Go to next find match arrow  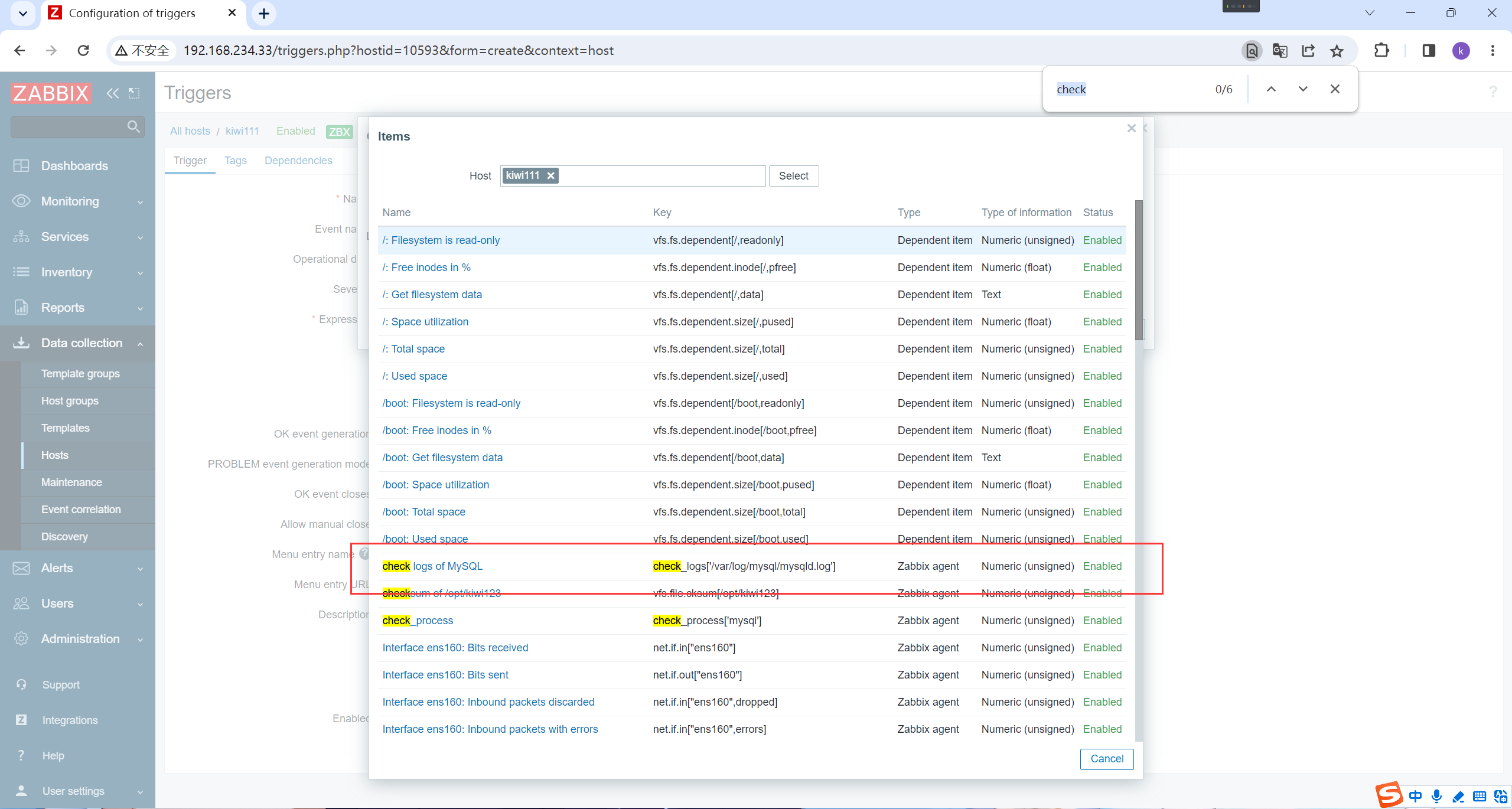(x=1303, y=89)
